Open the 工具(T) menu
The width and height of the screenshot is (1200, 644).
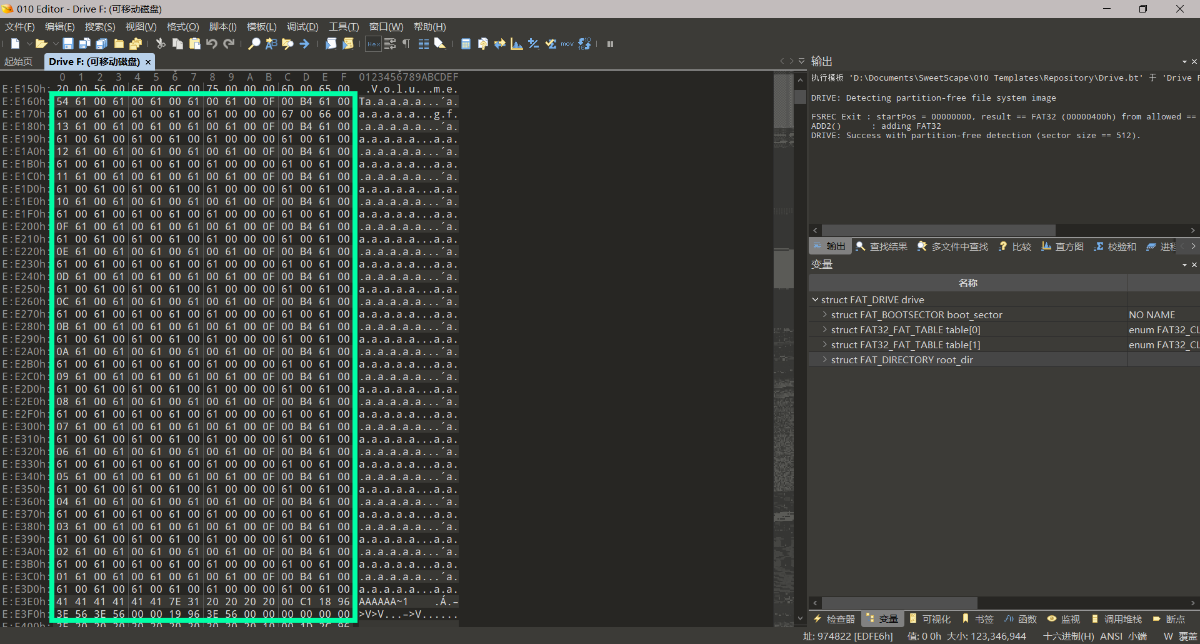click(343, 27)
